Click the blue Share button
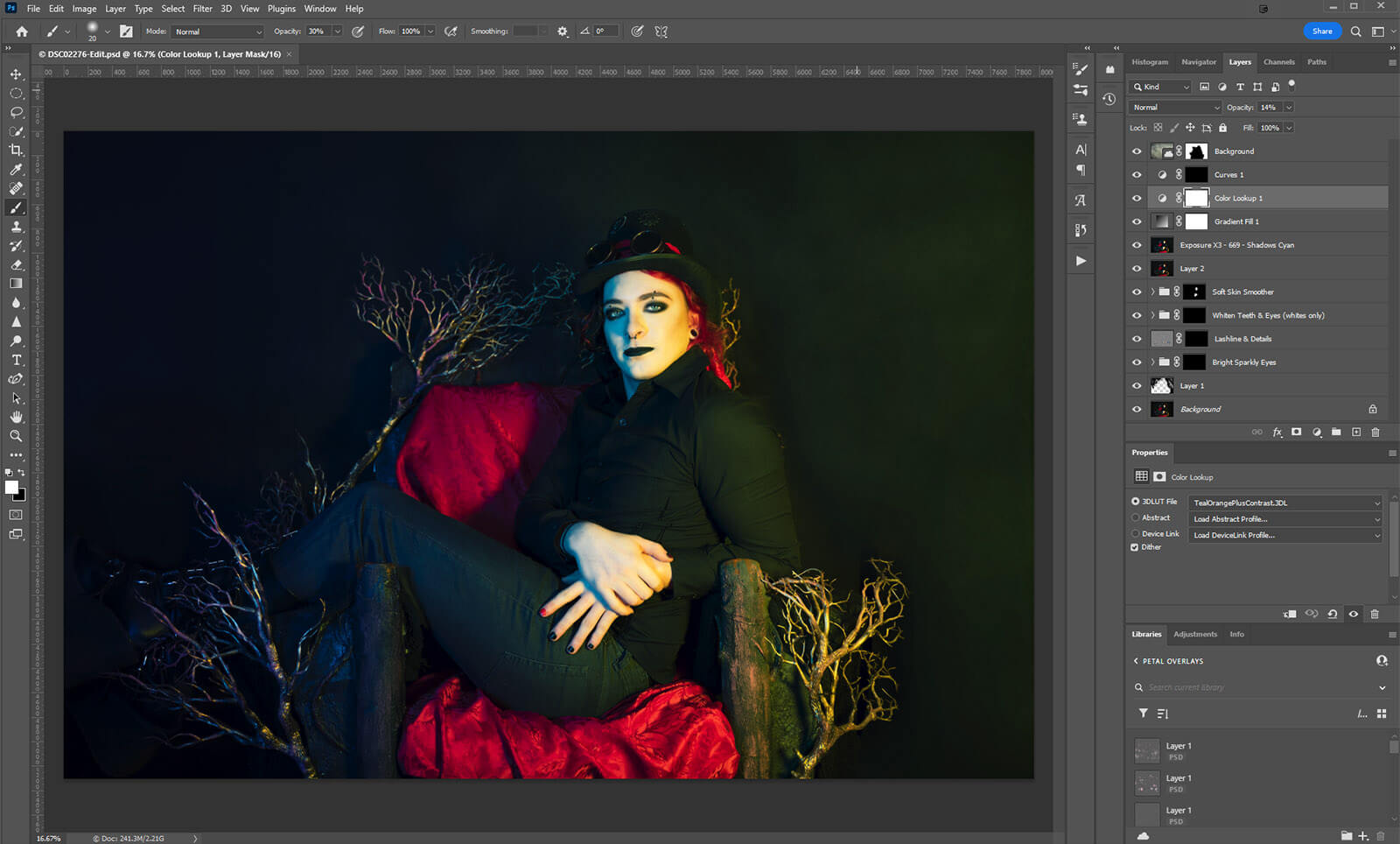The height and width of the screenshot is (844, 1400). 1321,32
